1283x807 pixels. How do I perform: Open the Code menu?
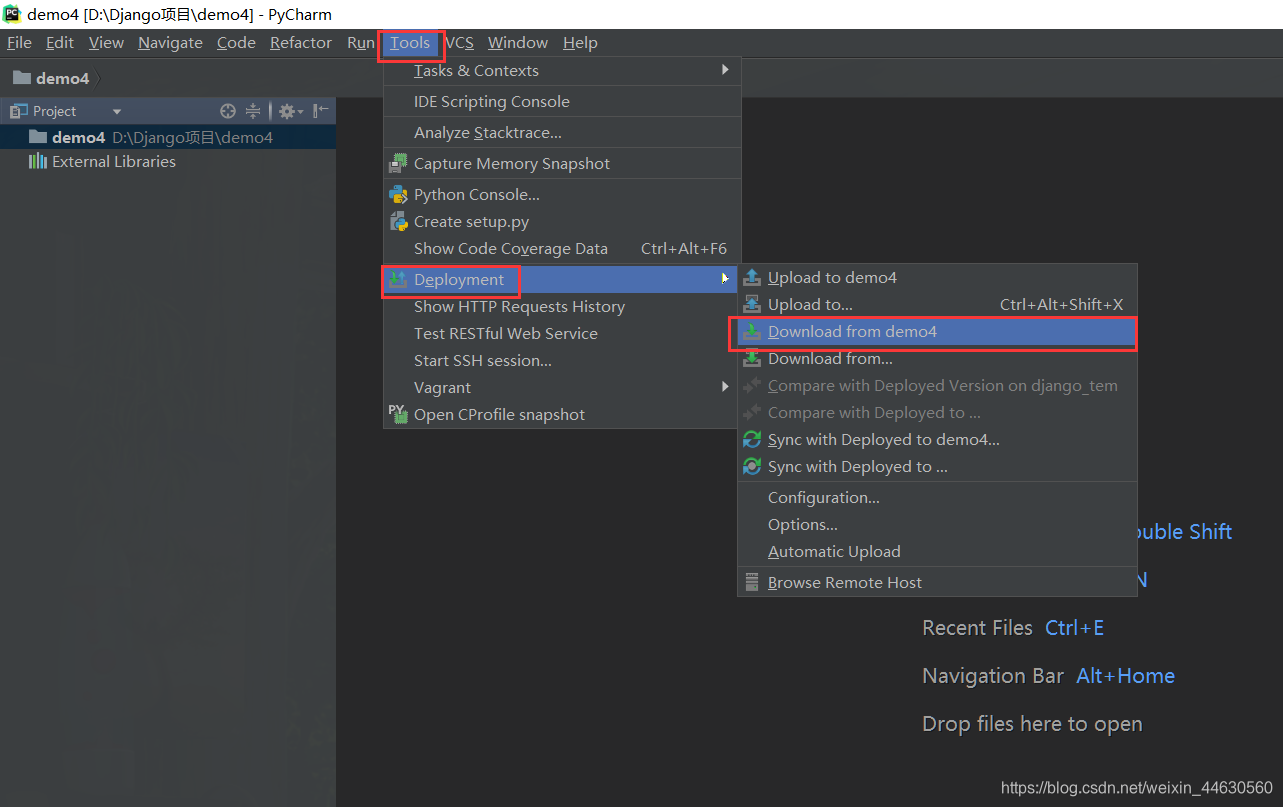click(x=236, y=43)
